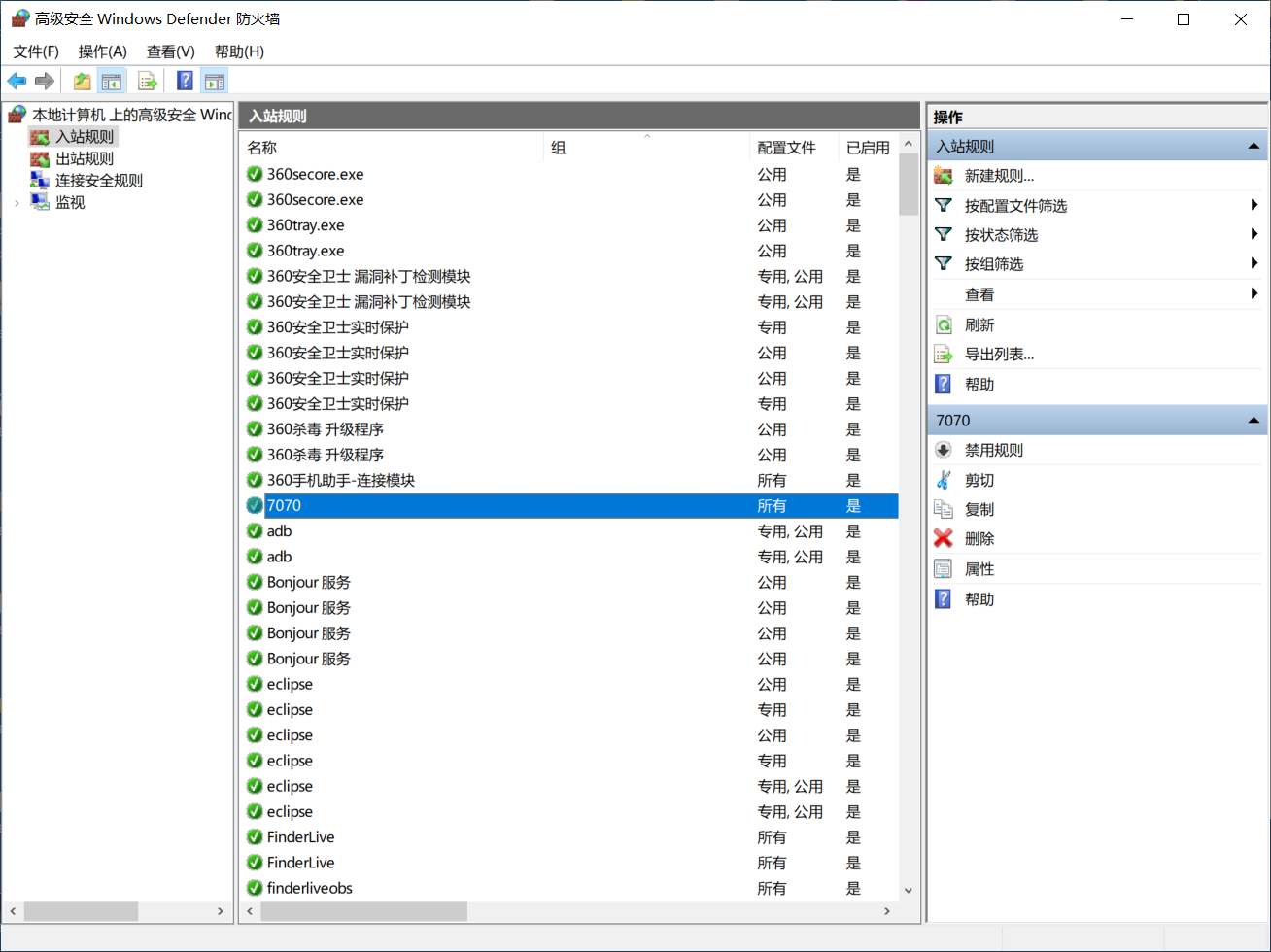Sort by the 组 column header
1271x952 pixels.
(x=647, y=148)
